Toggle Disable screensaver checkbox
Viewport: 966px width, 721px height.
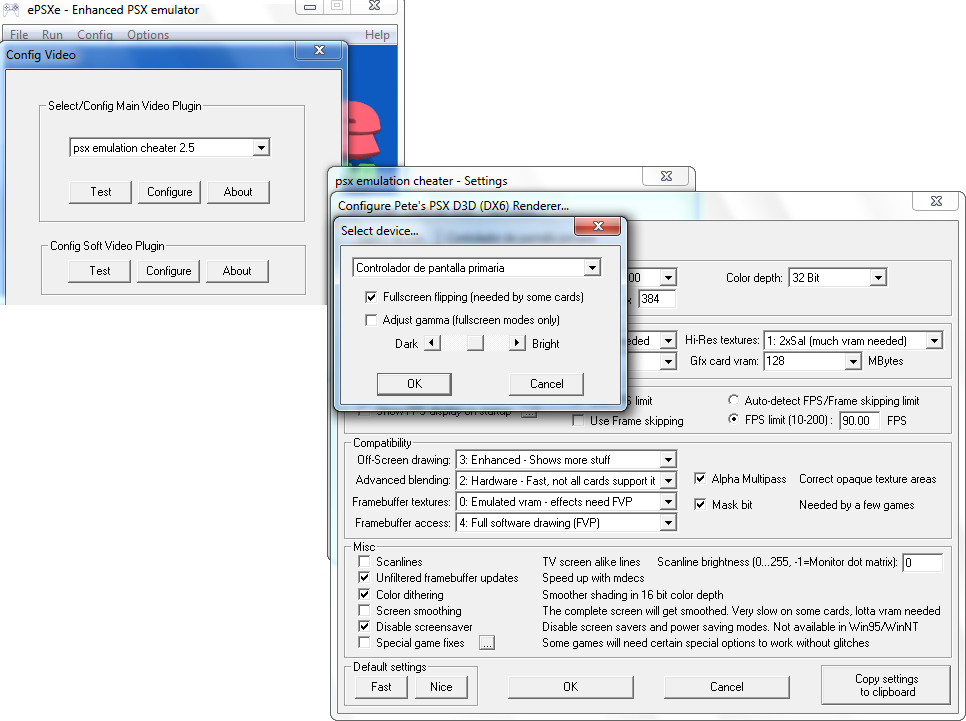[364, 626]
